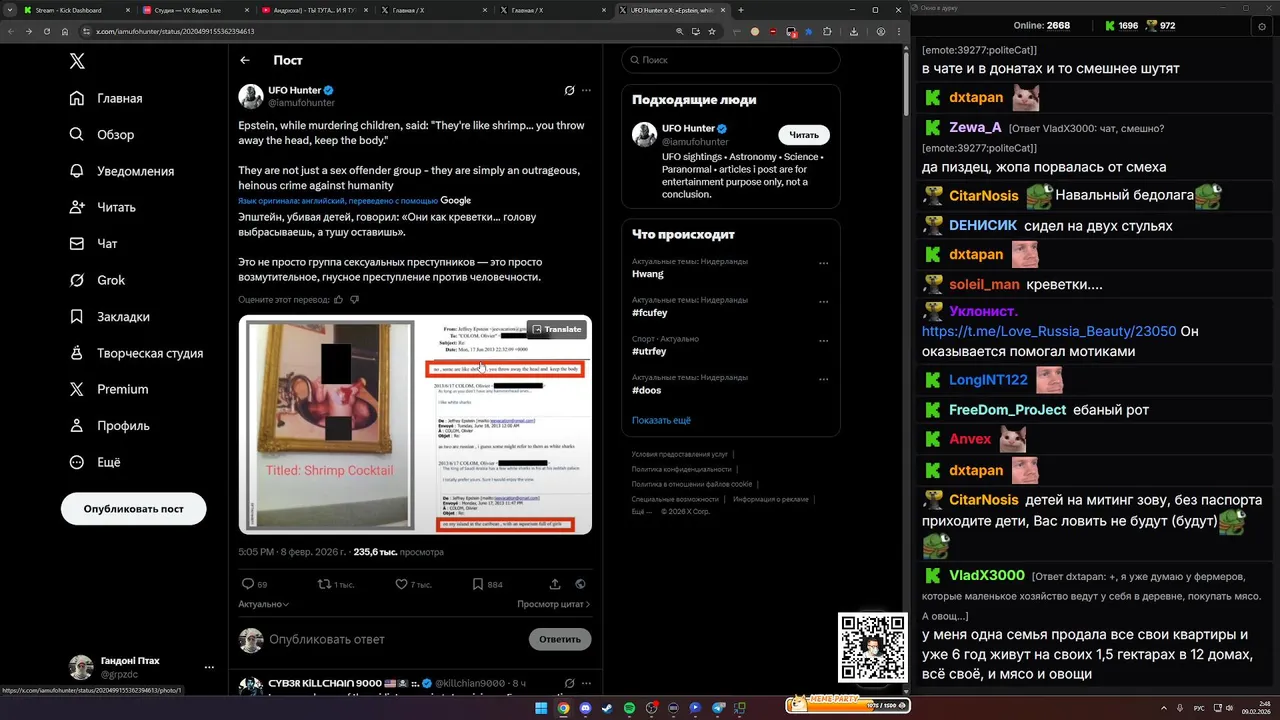The height and width of the screenshot is (720, 1280).
Task: Click Читать to follow UFO Hunter
Action: tap(804, 135)
